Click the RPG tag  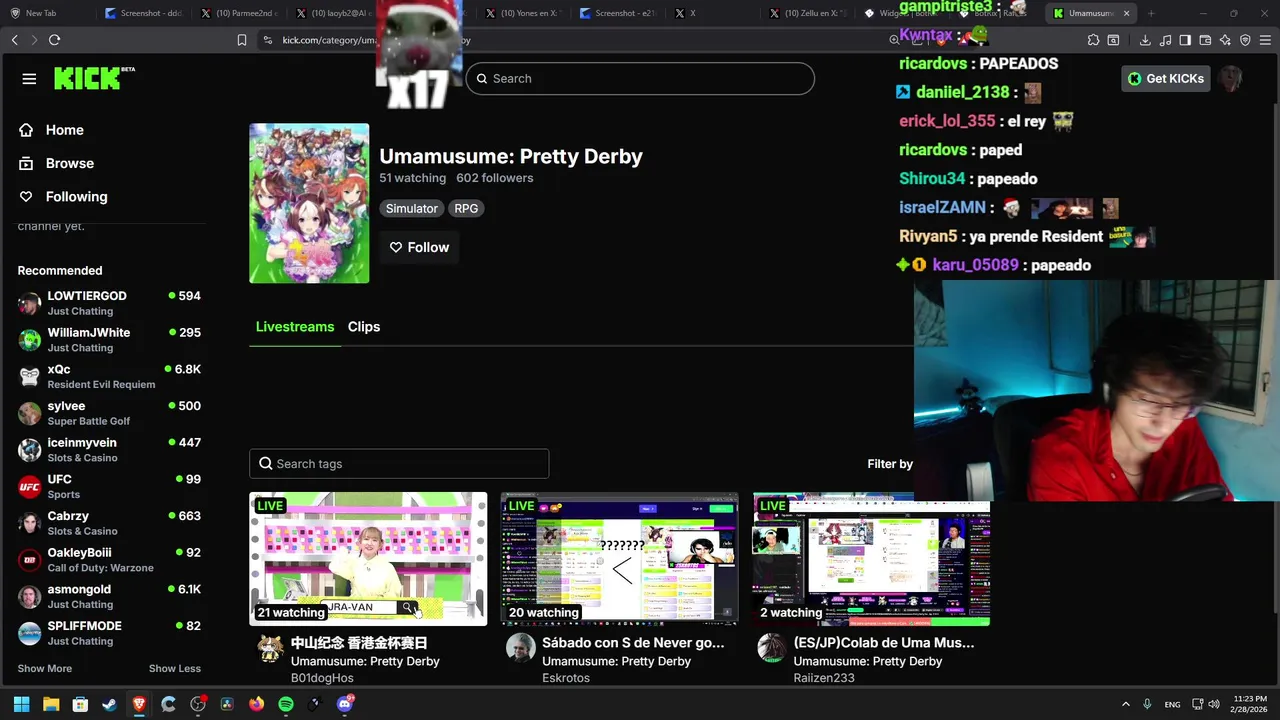tap(466, 209)
